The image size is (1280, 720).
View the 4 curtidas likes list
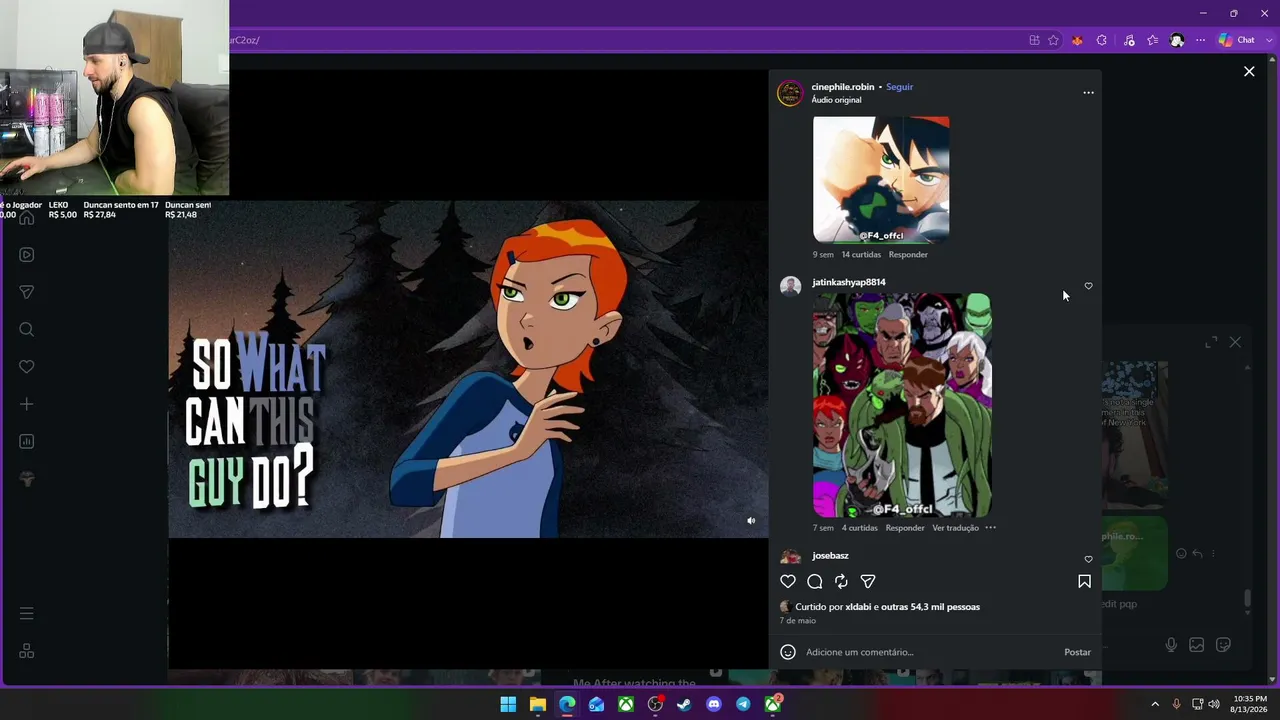coord(860,528)
